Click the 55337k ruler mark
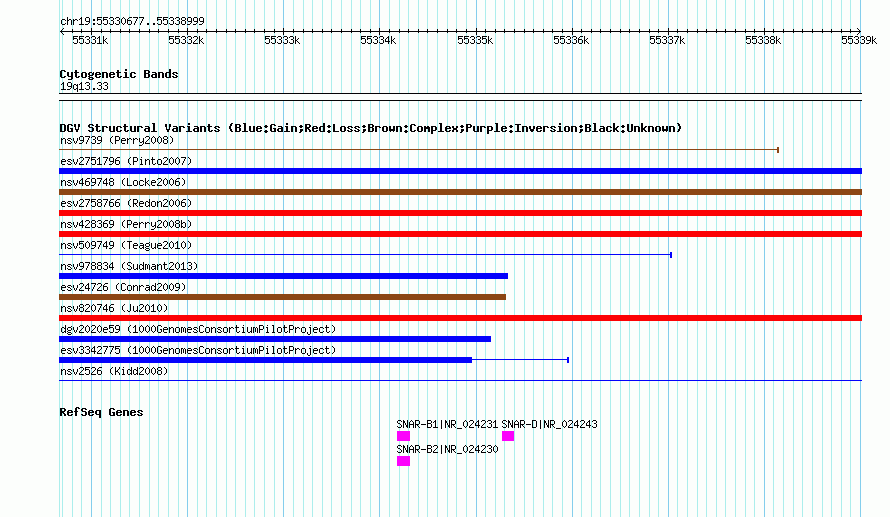Viewport: 890px width, 517px height. point(667,40)
